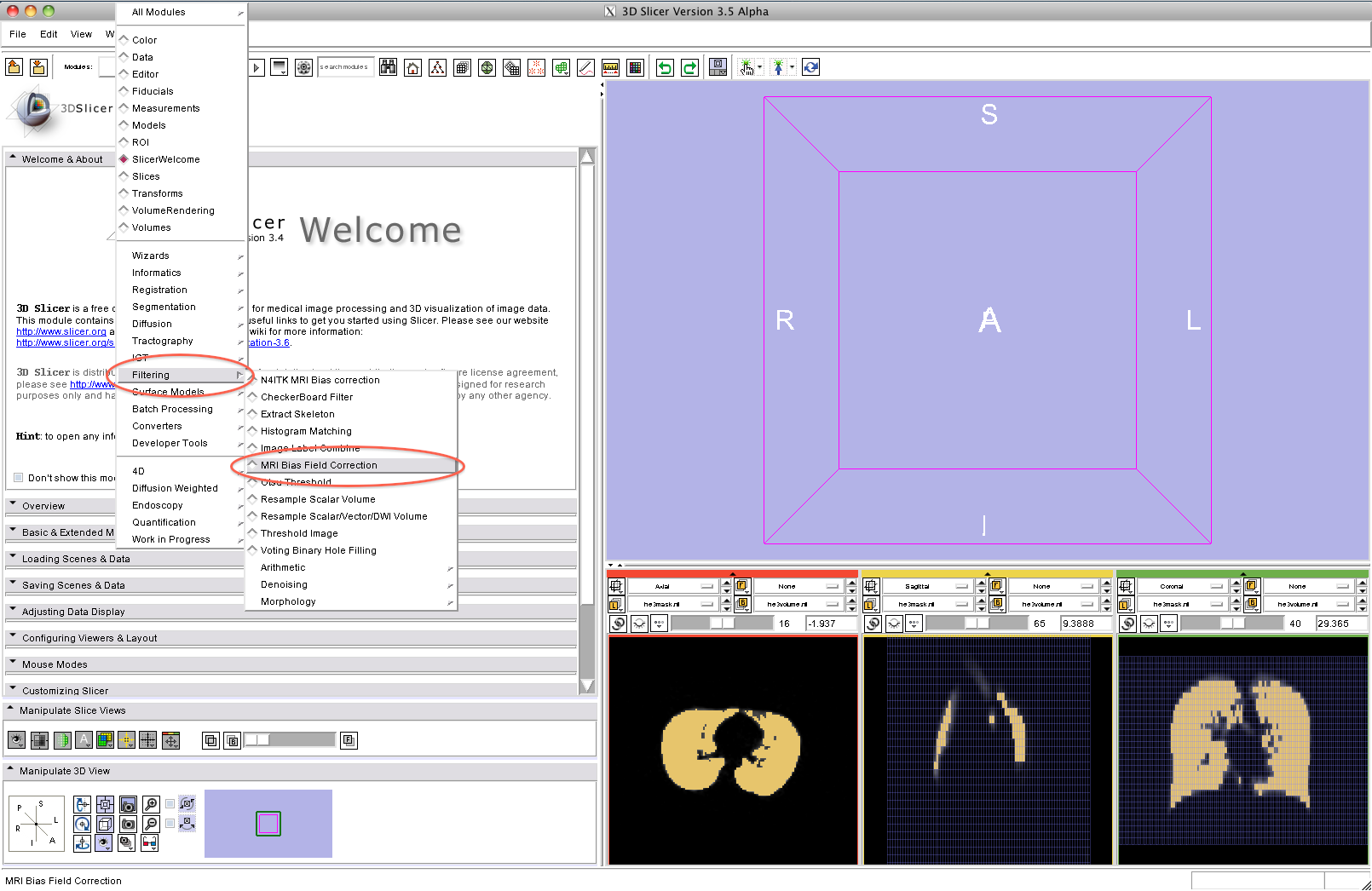The image size is (1372, 891).
Task: Open the Axial orientation dropdown
Action: click(673, 586)
